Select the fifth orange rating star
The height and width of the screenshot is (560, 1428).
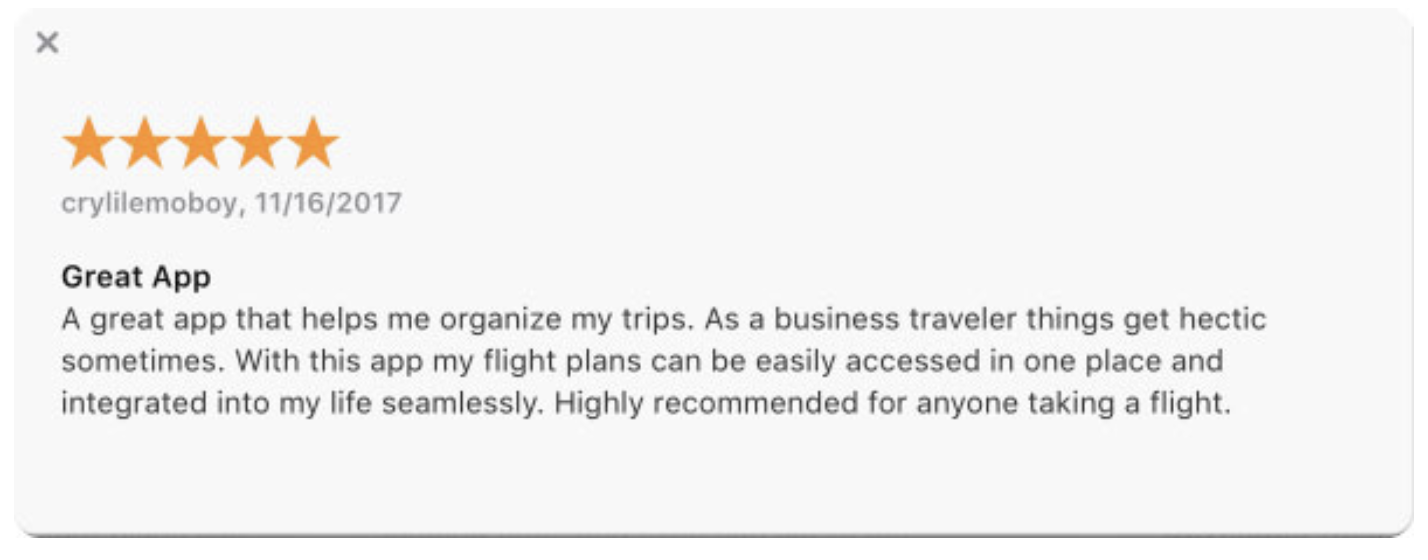click(313, 143)
